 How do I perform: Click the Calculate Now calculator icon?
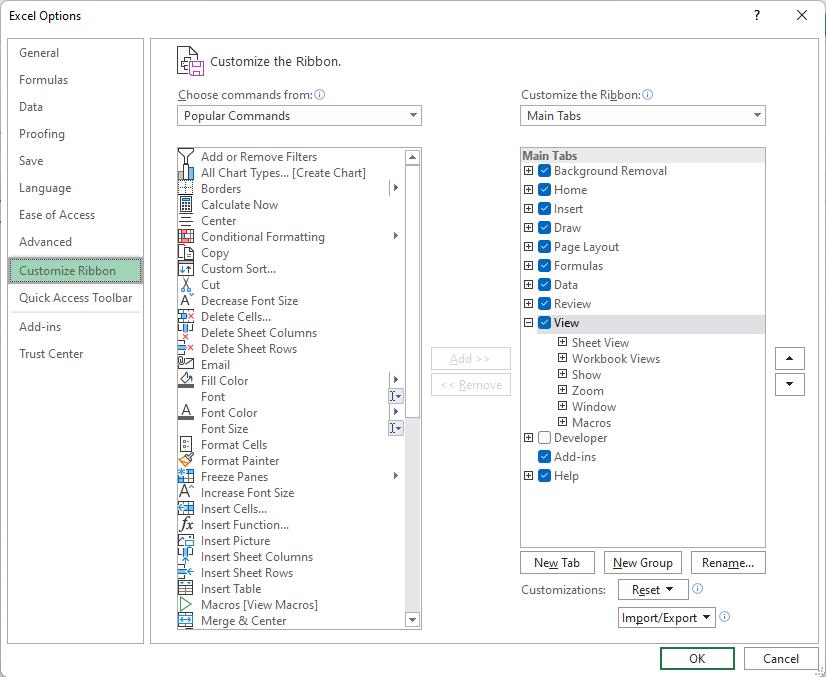click(x=185, y=204)
